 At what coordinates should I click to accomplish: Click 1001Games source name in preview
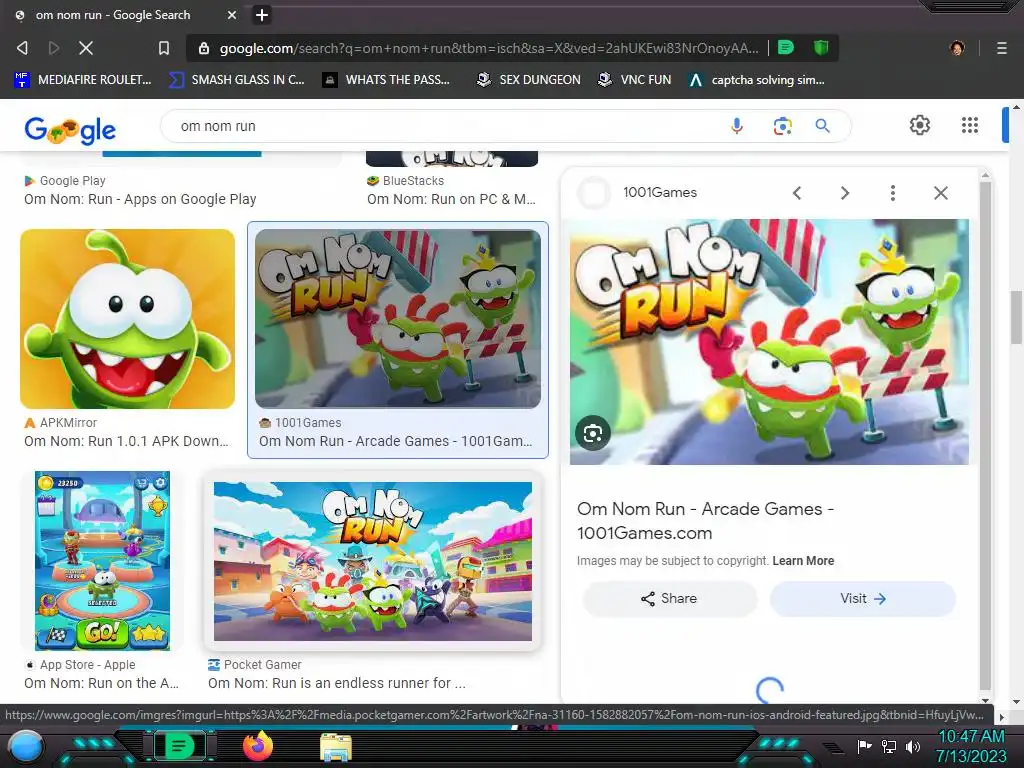660,193
